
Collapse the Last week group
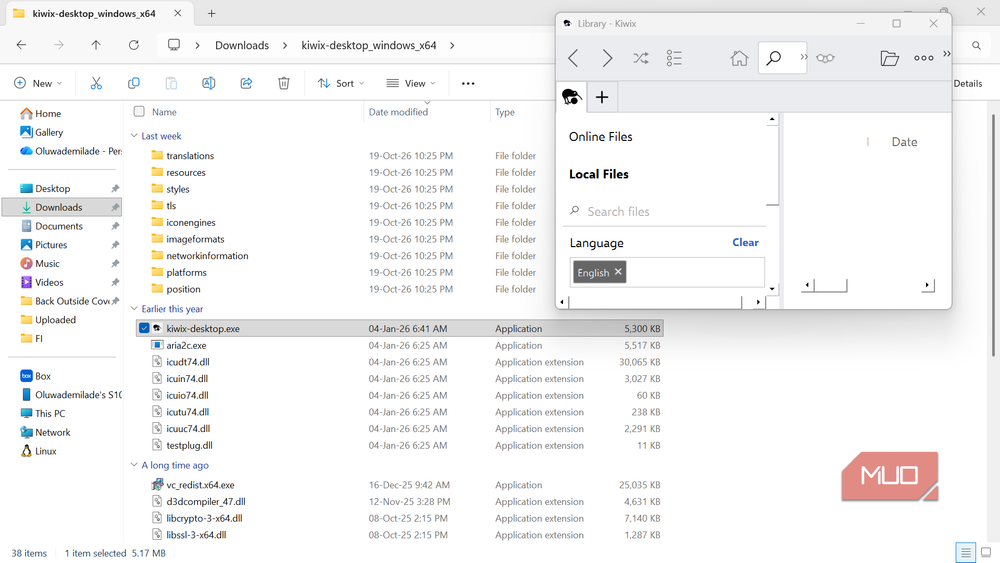pyautogui.click(x=134, y=136)
